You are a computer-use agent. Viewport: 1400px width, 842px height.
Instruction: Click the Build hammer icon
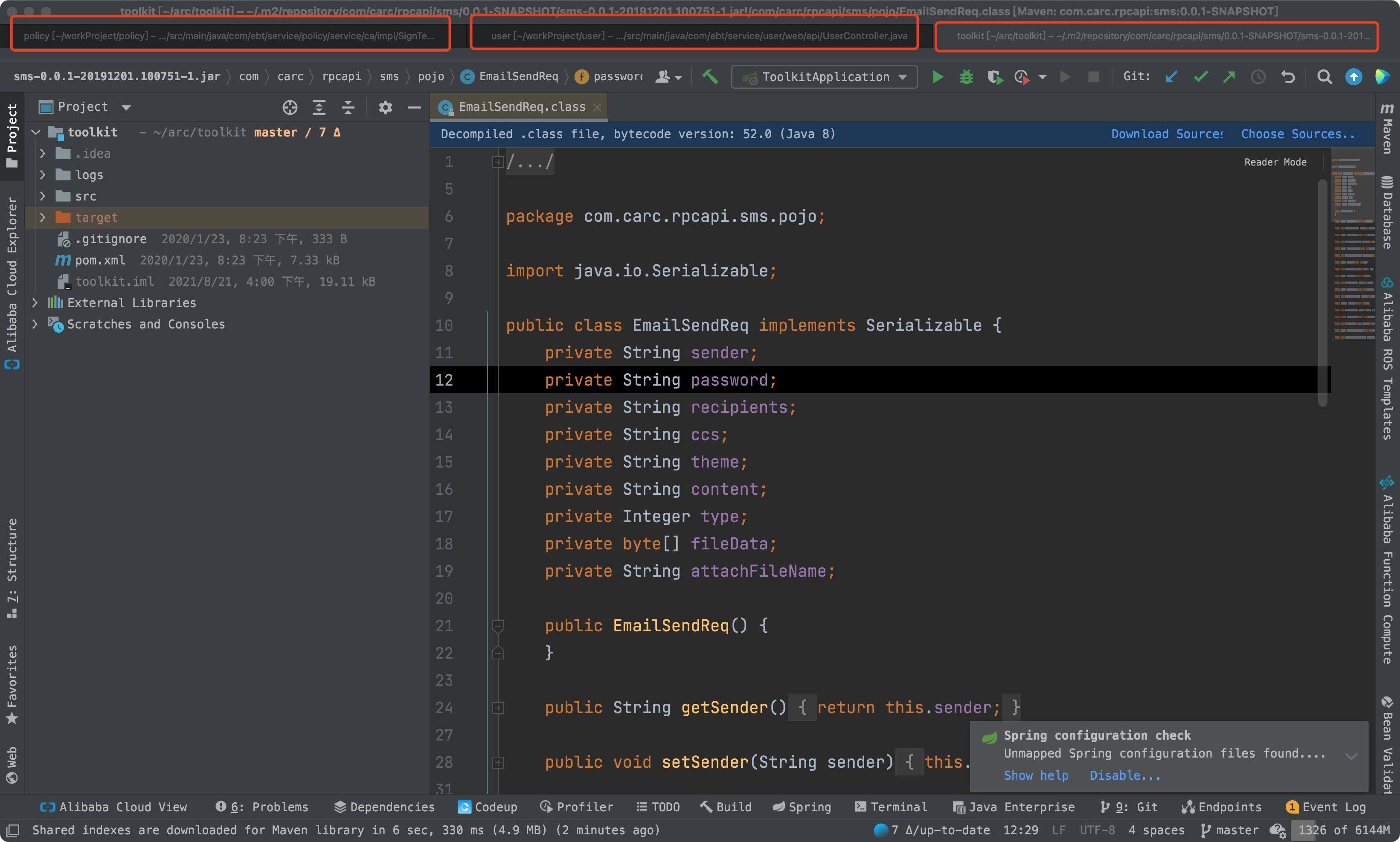(x=710, y=77)
